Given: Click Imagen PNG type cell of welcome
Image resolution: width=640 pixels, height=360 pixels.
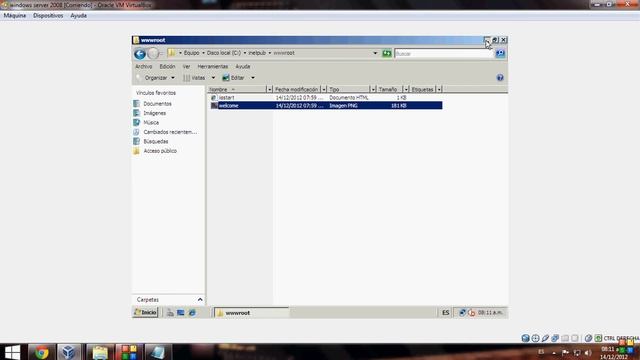Looking at the screenshot, I should click(343, 105).
